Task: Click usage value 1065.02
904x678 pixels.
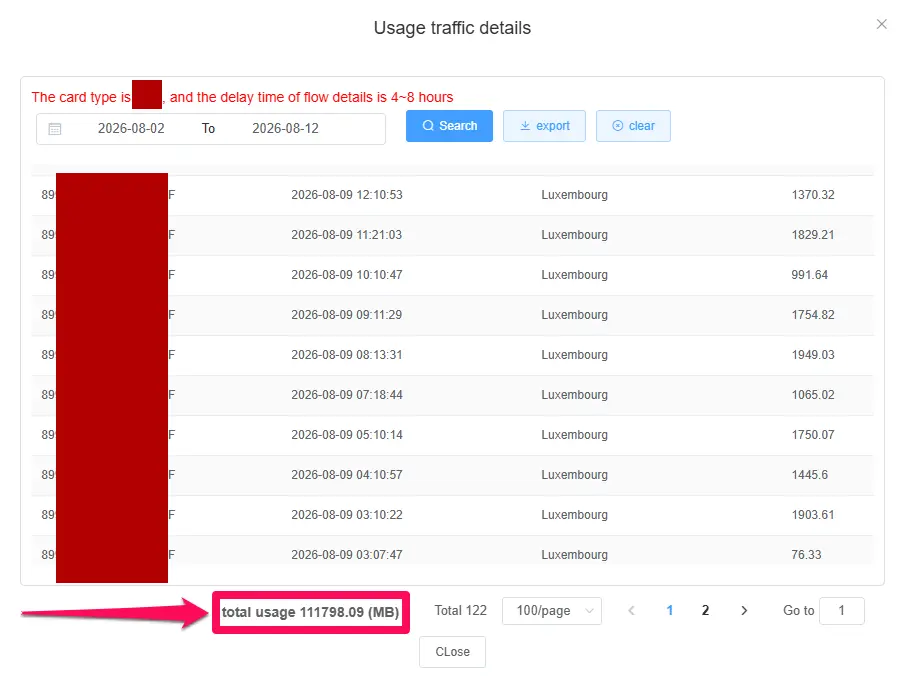Action: (813, 395)
